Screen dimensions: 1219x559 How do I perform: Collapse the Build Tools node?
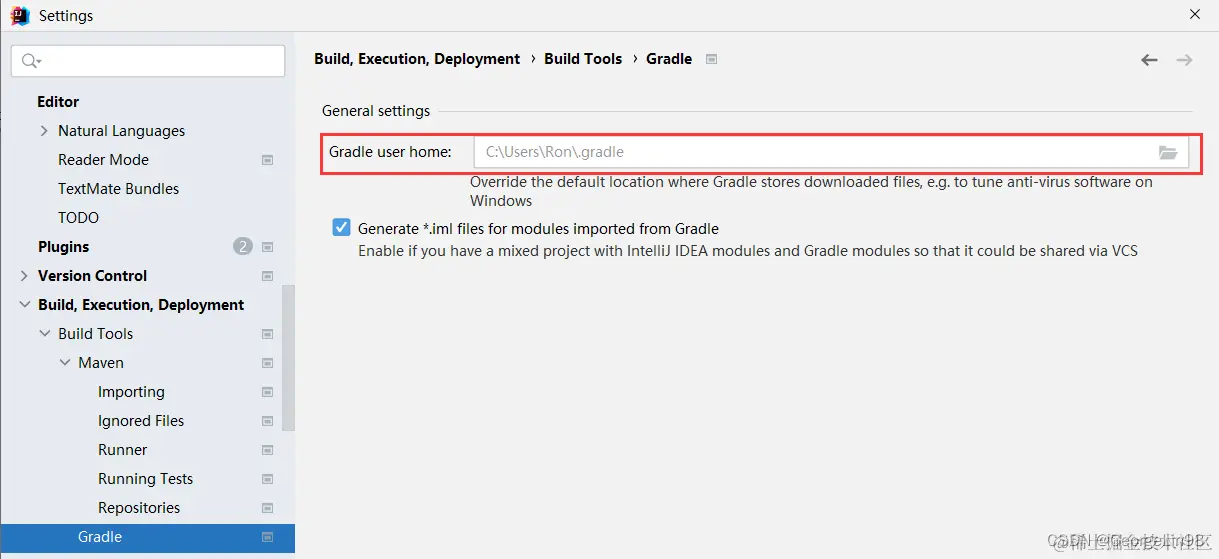[x=45, y=334]
